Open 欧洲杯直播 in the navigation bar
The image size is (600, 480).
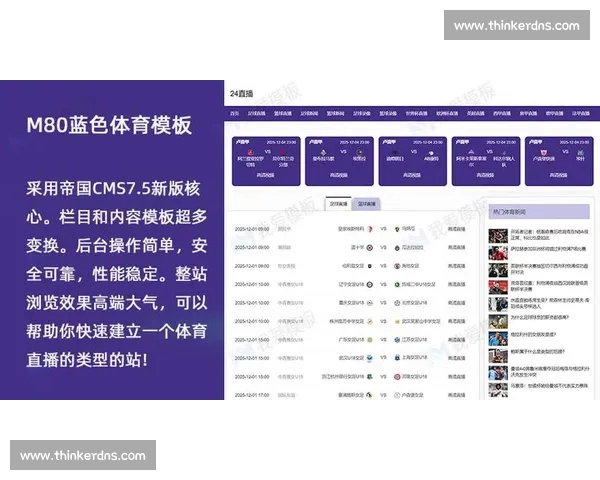[447, 114]
